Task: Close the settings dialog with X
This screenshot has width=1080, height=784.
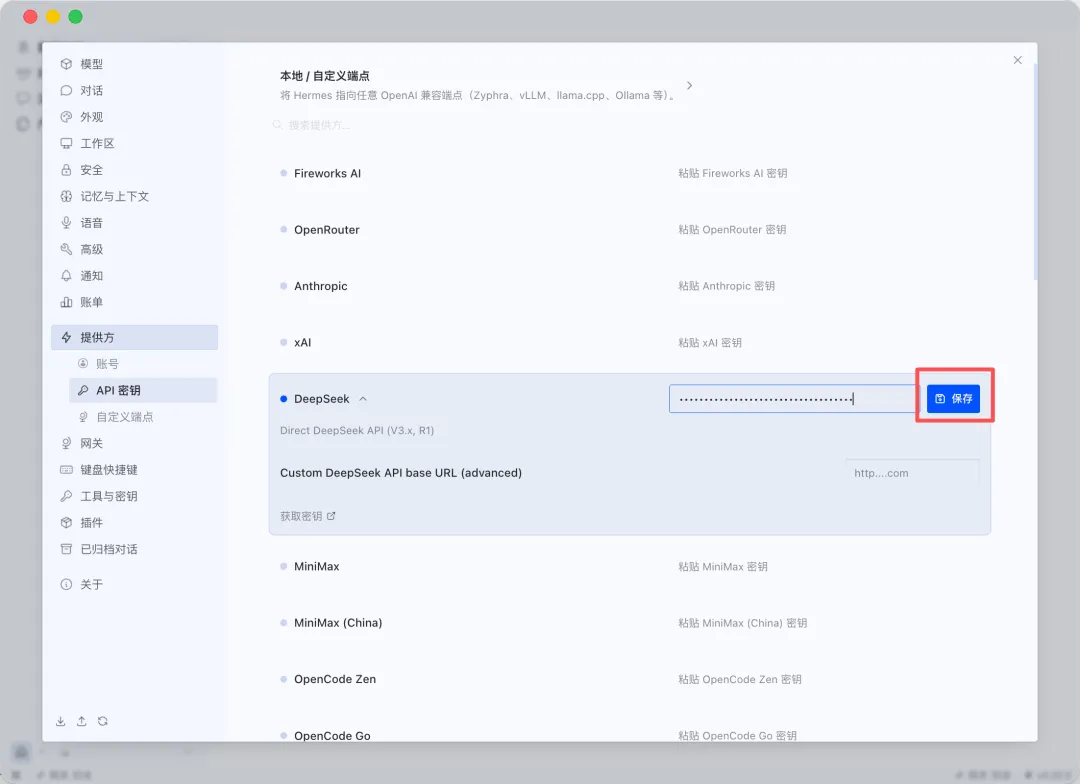Action: (1017, 60)
